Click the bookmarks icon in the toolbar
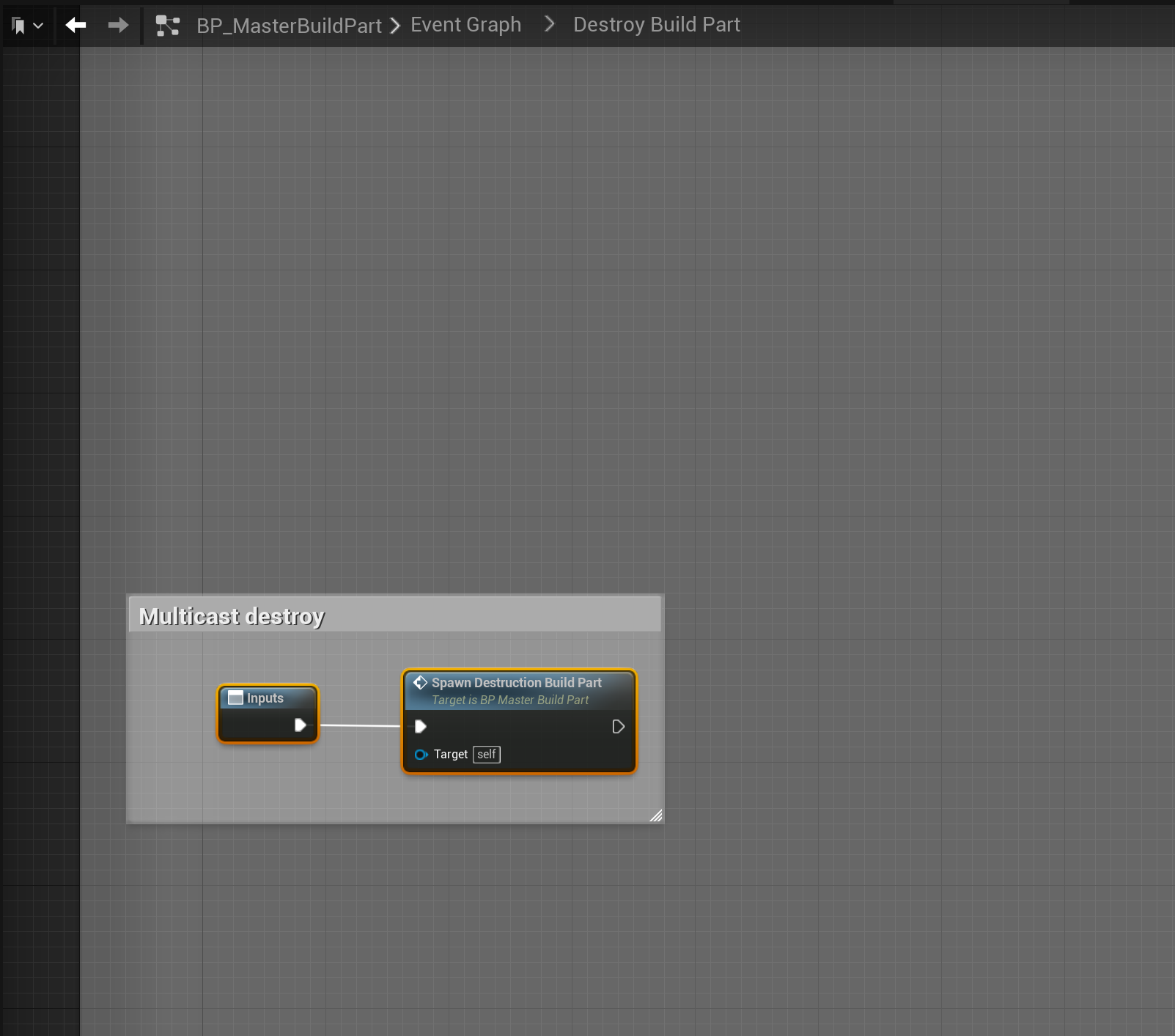 tap(19, 26)
